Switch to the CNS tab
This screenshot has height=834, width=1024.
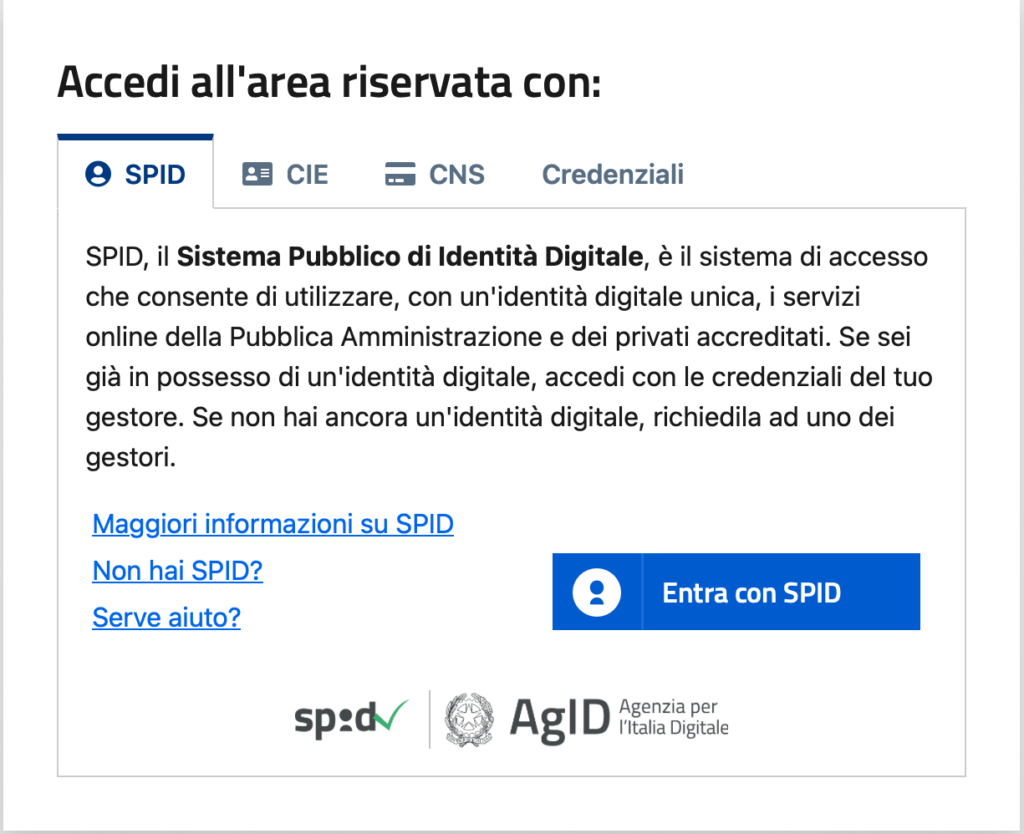coord(435,174)
